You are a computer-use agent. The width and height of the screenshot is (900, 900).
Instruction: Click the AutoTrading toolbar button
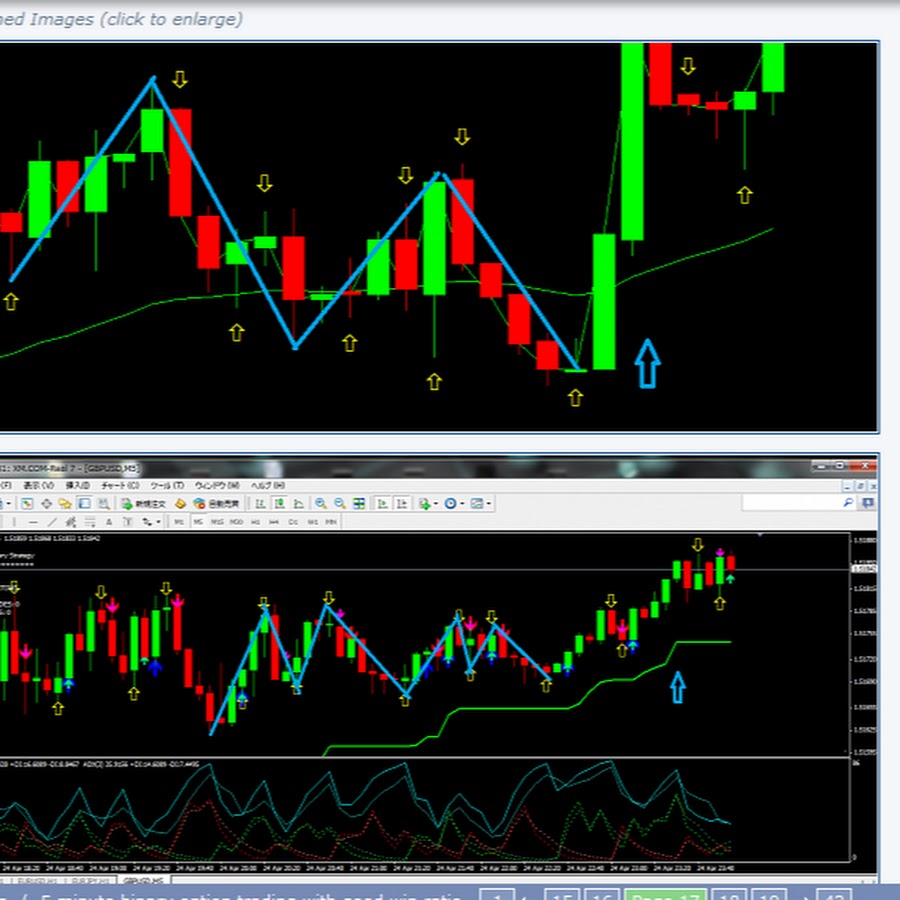point(214,503)
